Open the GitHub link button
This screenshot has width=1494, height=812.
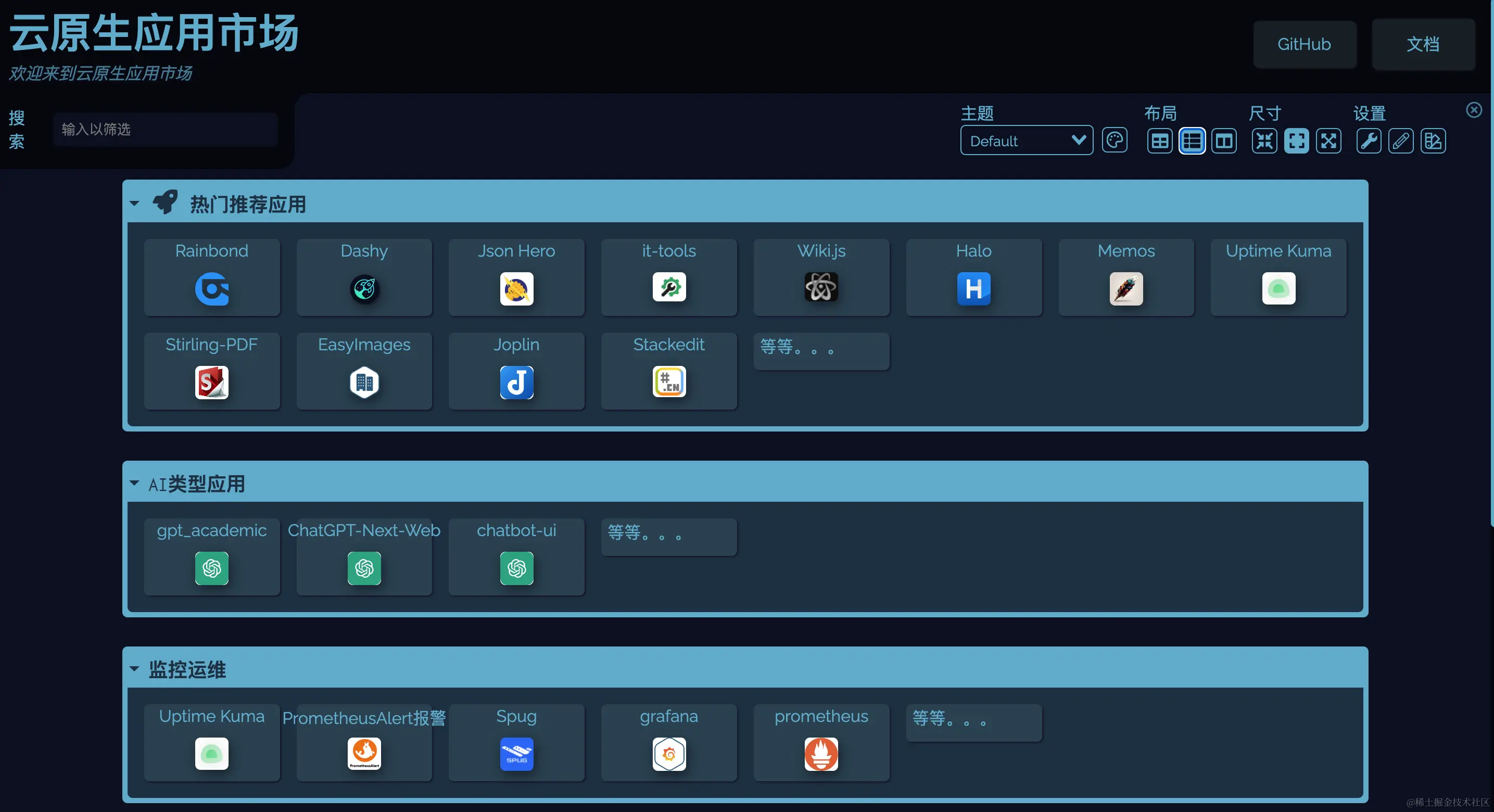[x=1304, y=44]
